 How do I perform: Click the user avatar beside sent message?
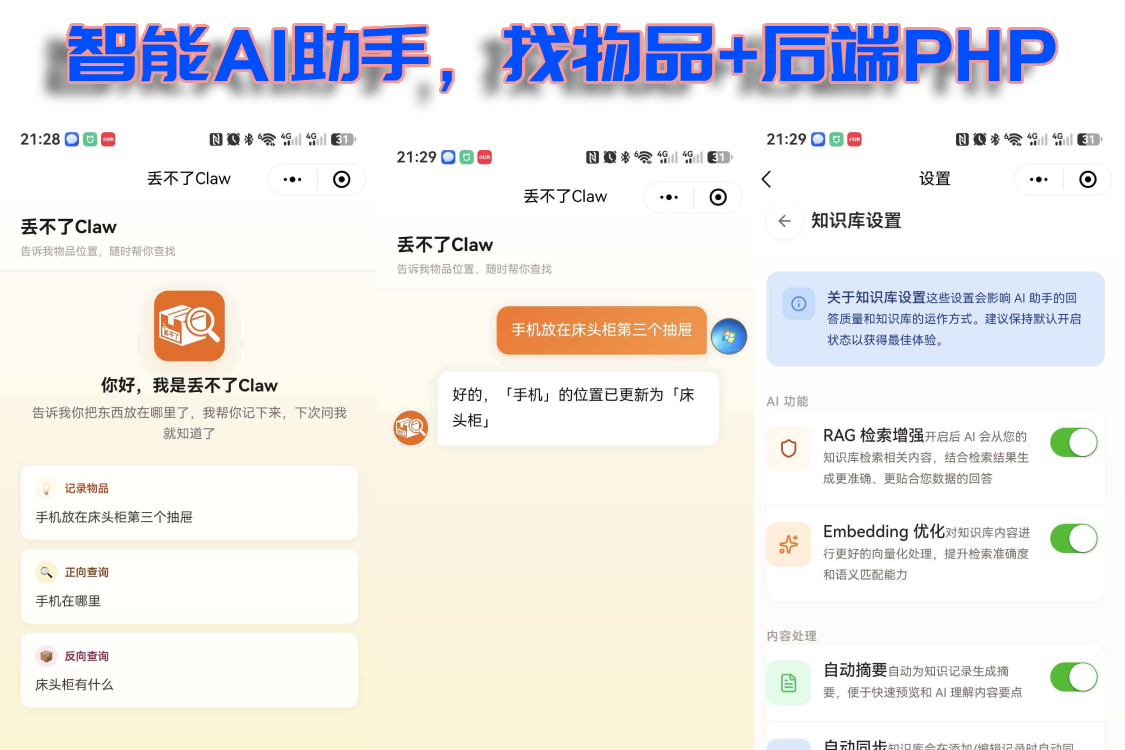pos(729,337)
